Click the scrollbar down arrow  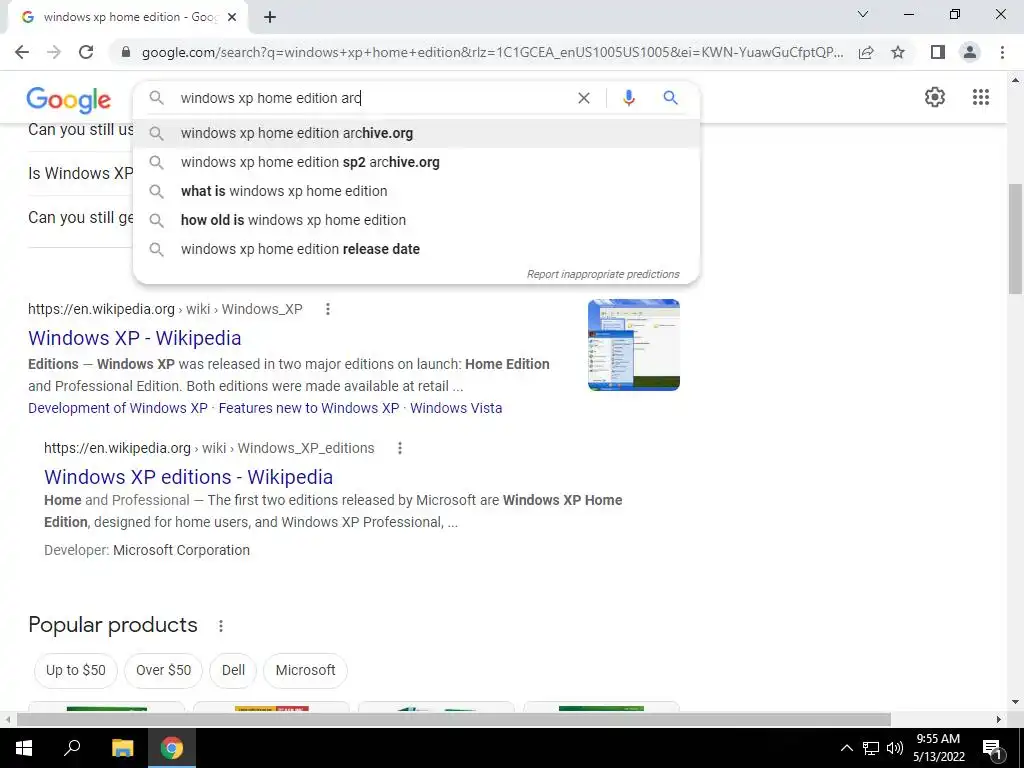(1015, 703)
